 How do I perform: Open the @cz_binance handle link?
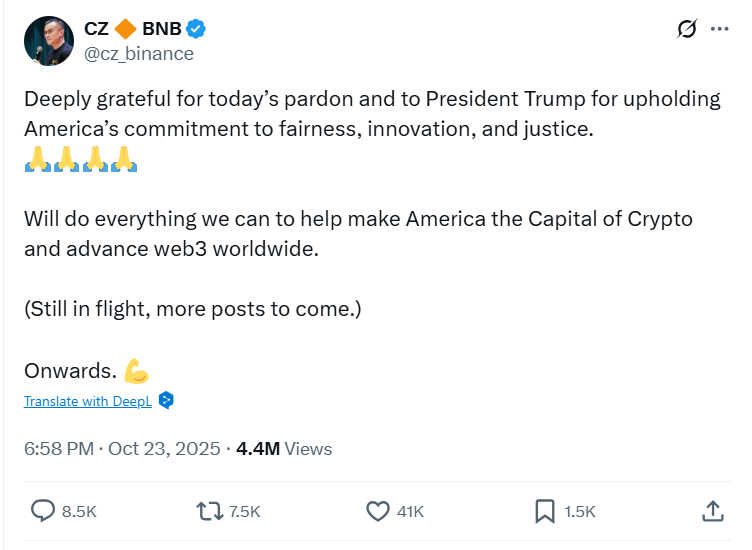(x=139, y=53)
